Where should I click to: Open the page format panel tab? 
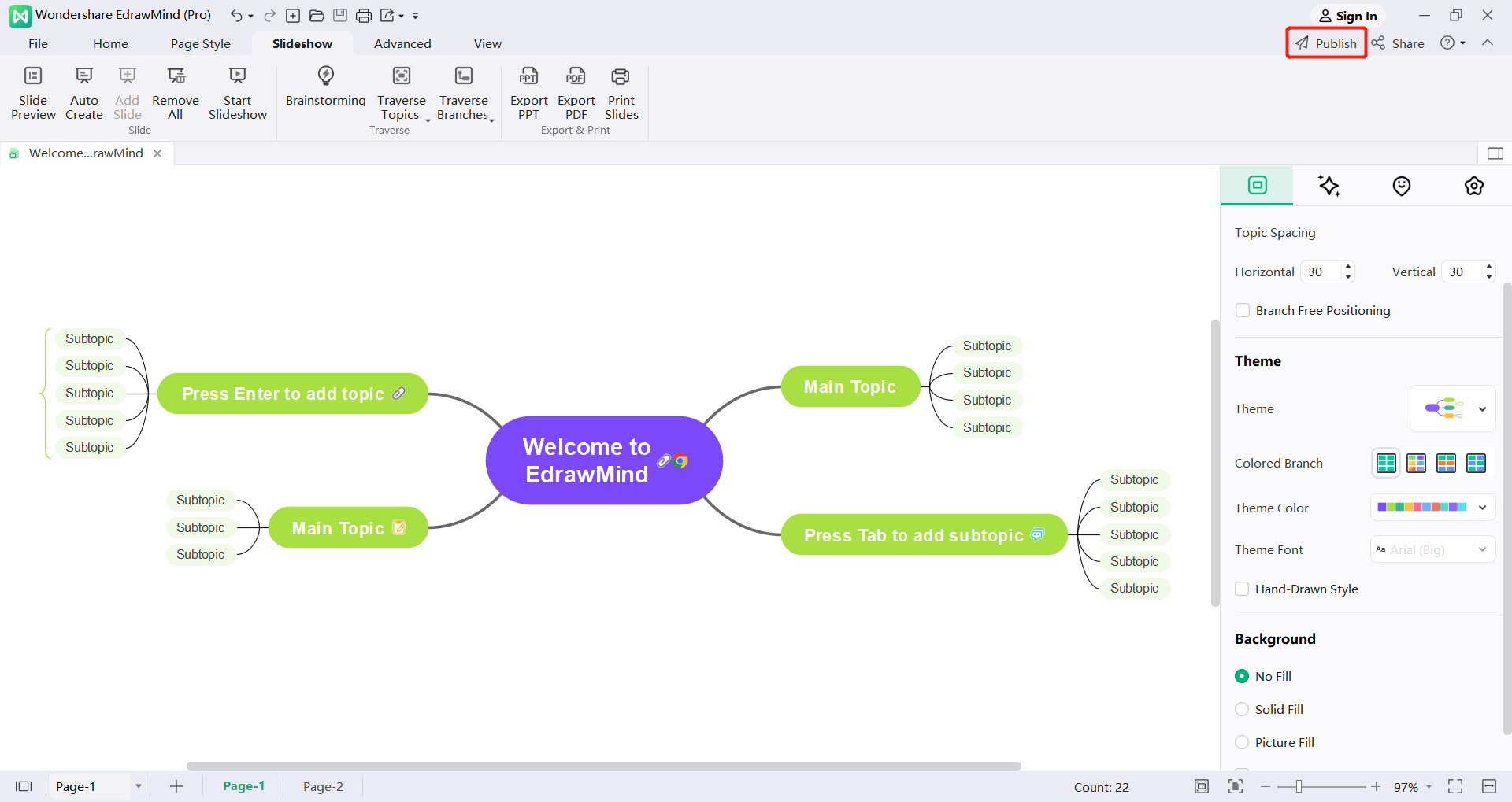click(x=1258, y=186)
